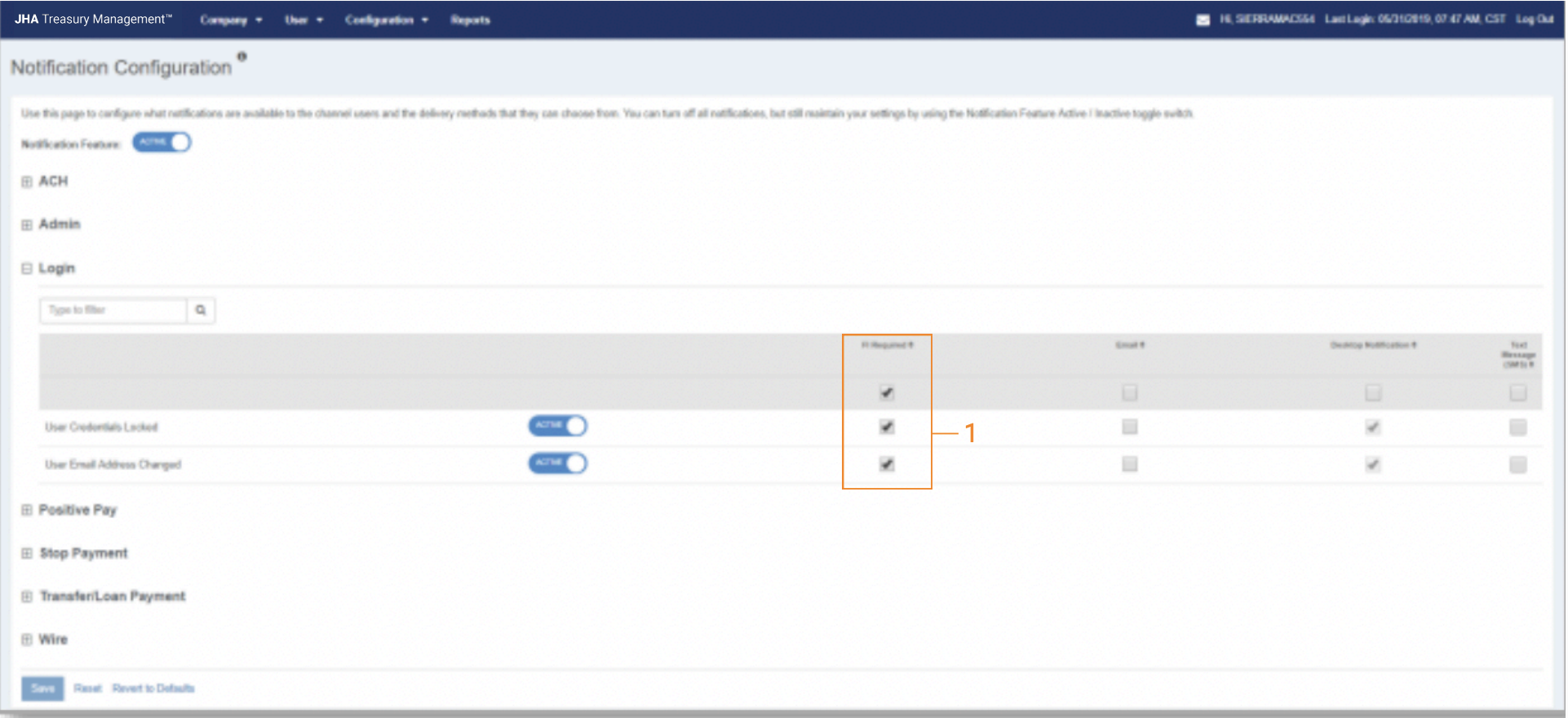The width and height of the screenshot is (1568, 718).
Task: Click the plus icon next to Admin
Action: 27,224
